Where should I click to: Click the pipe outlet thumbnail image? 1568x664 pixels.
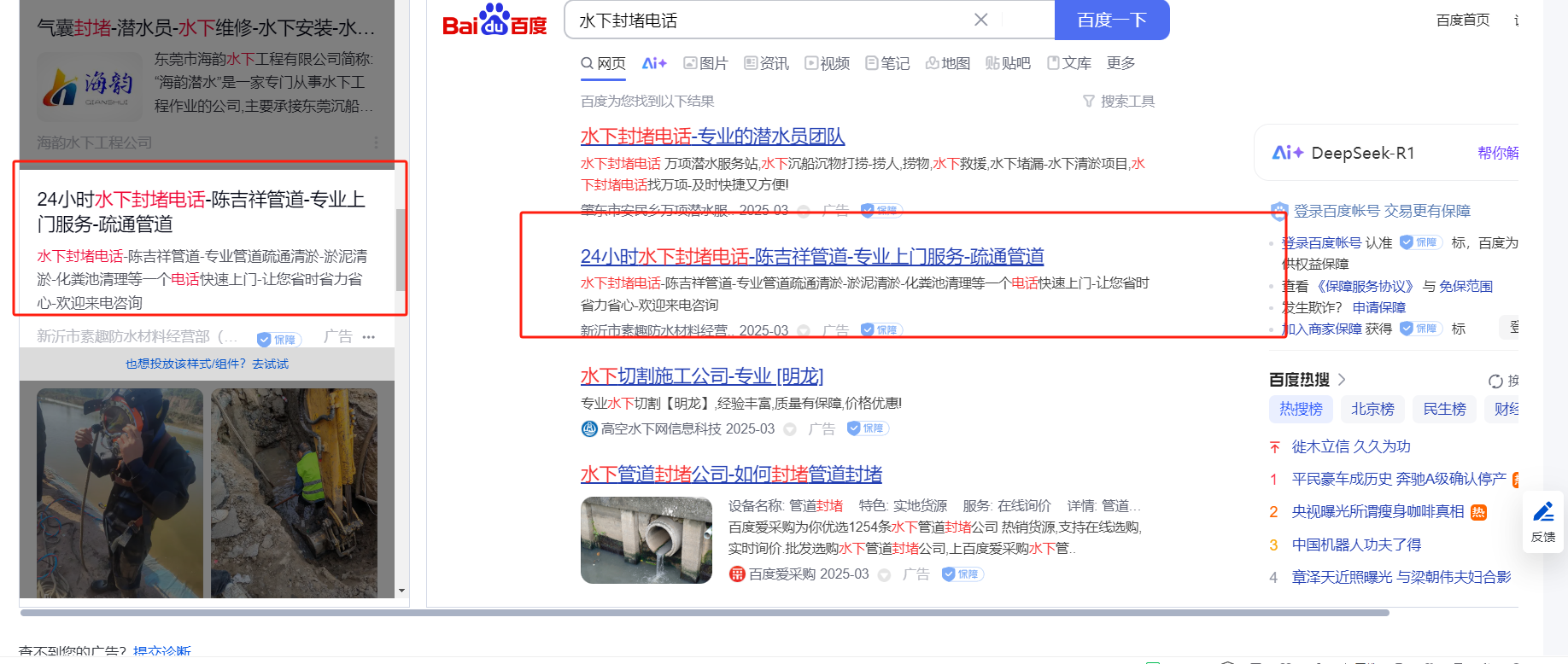647,540
